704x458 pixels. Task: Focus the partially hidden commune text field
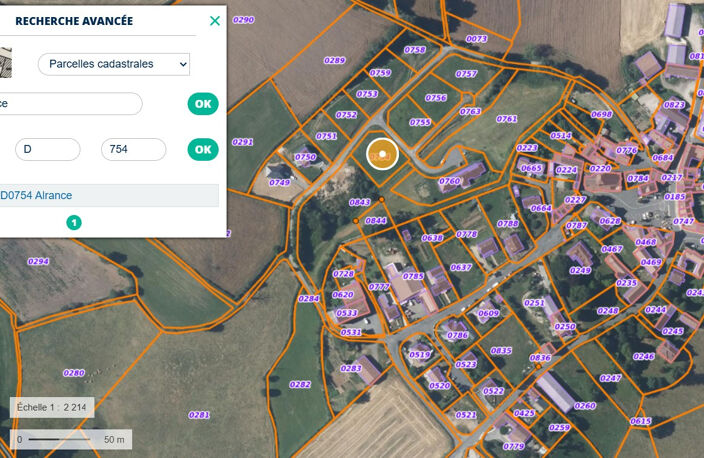(71, 104)
